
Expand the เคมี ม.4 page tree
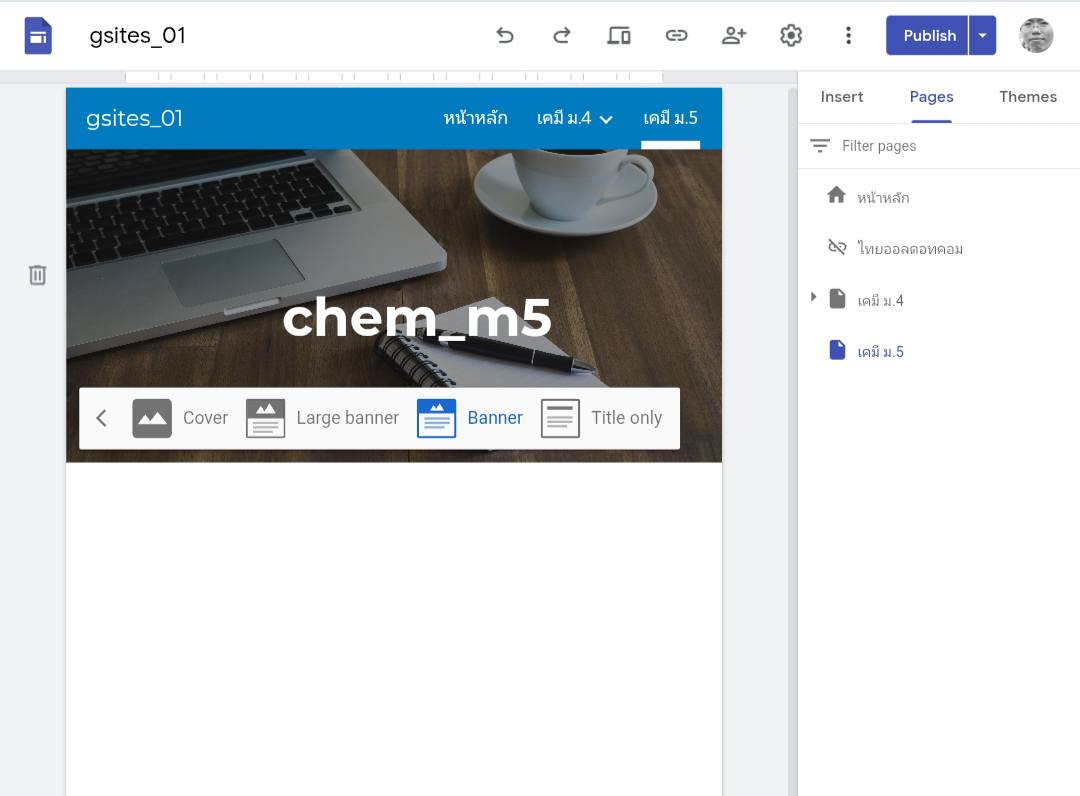pos(813,297)
